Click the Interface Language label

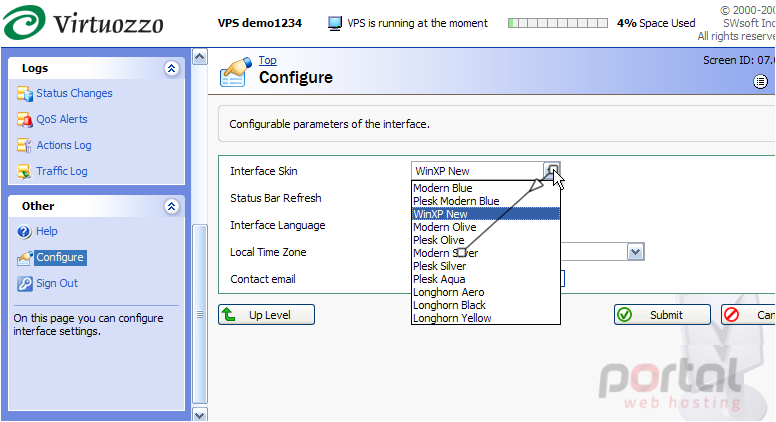point(278,225)
